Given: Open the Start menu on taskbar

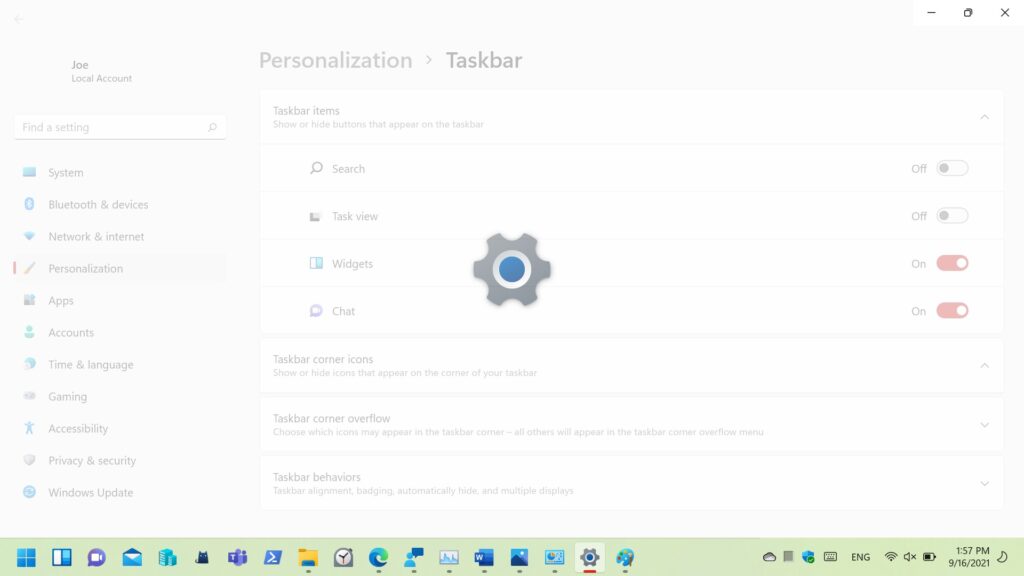Looking at the screenshot, I should (27, 557).
